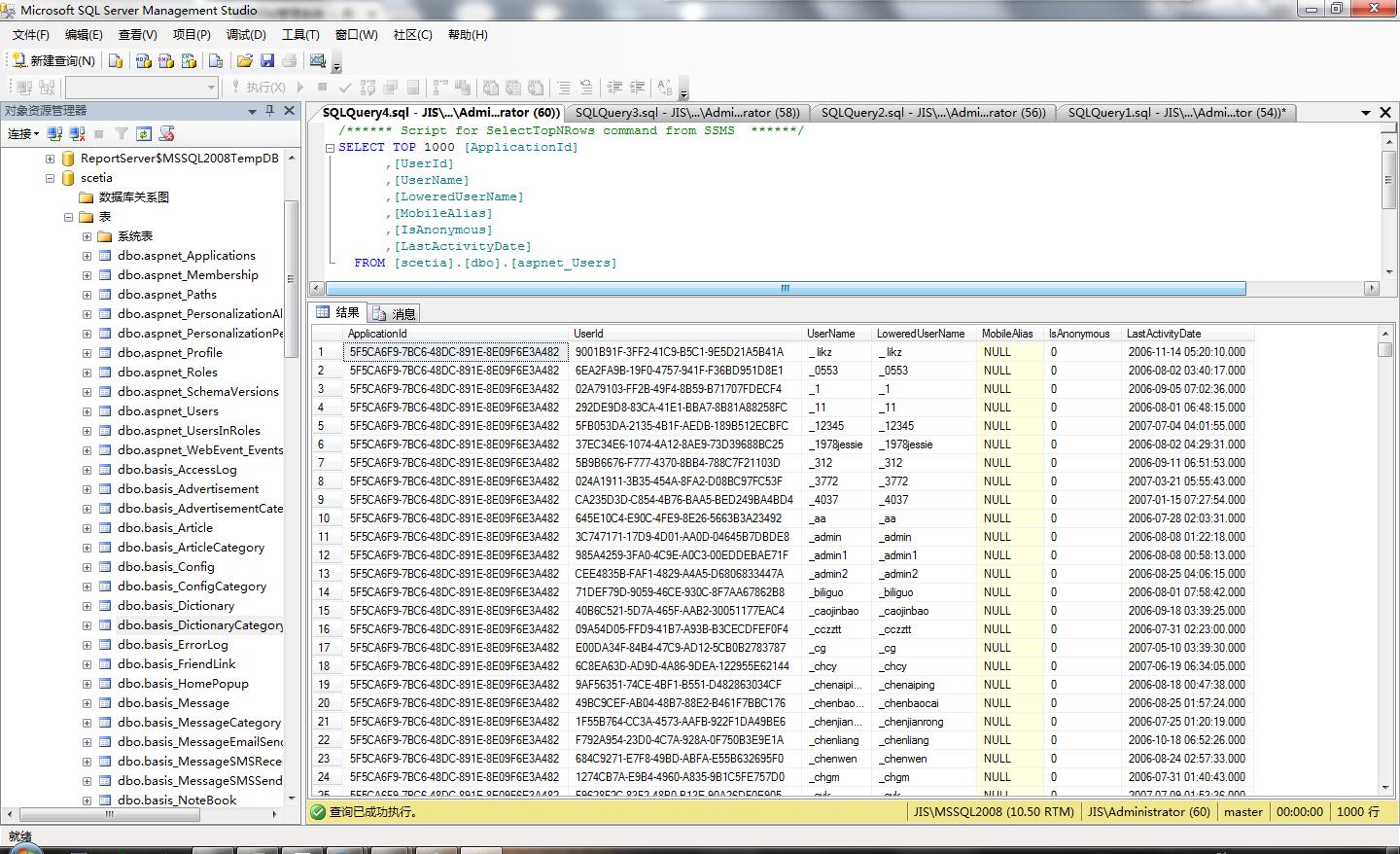Open the active documents list dropdown arrow
1400x854 pixels.
[x=1366, y=113]
